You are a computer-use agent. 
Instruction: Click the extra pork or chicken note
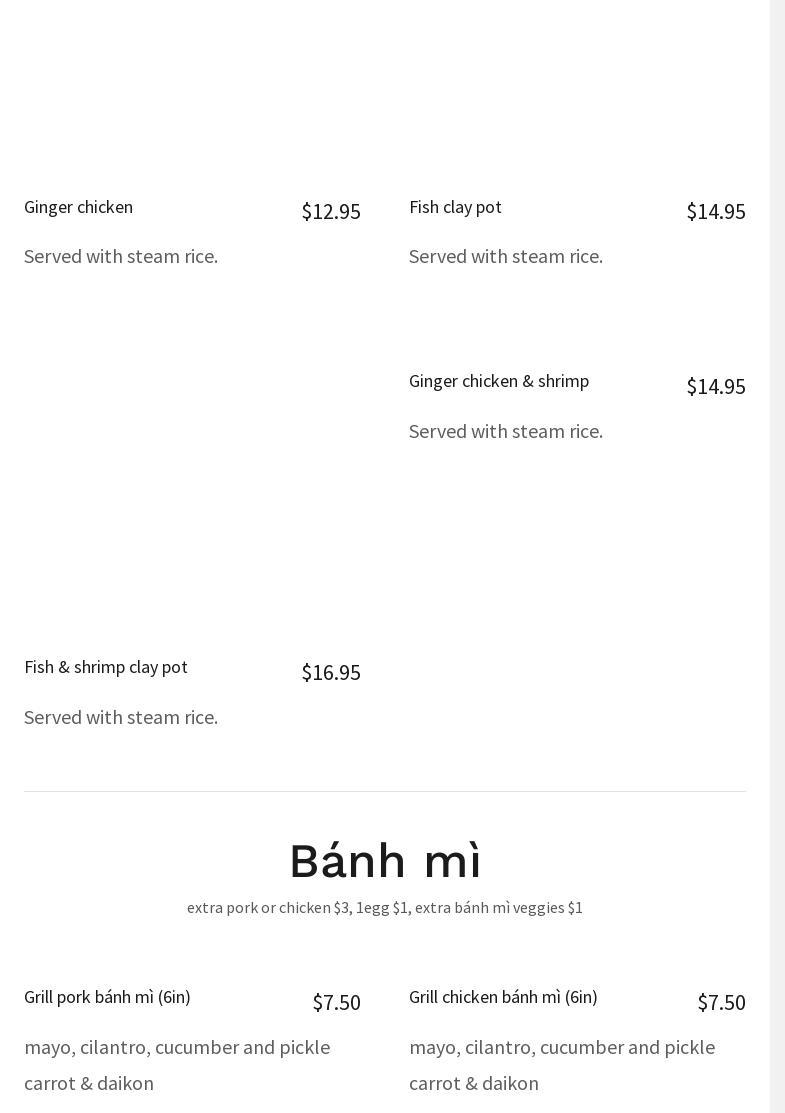point(385,908)
